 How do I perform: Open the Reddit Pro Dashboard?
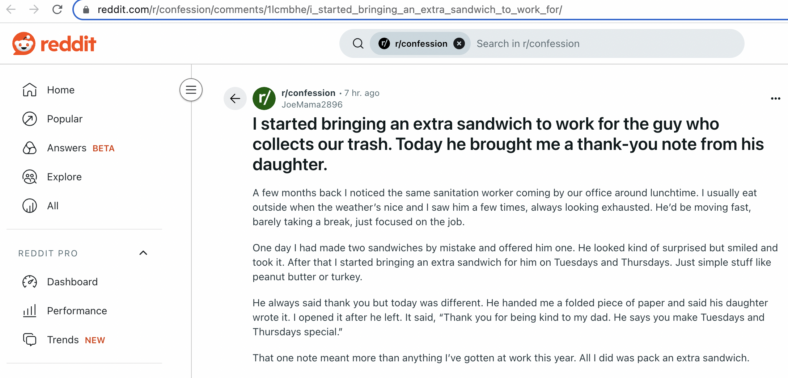pos(72,282)
